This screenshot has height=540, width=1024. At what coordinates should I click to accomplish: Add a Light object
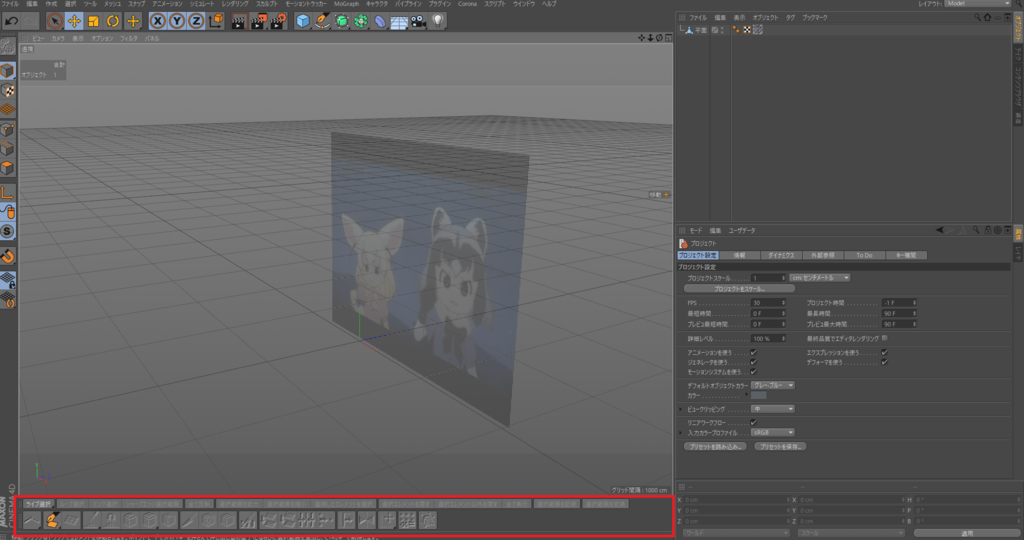click(438, 21)
